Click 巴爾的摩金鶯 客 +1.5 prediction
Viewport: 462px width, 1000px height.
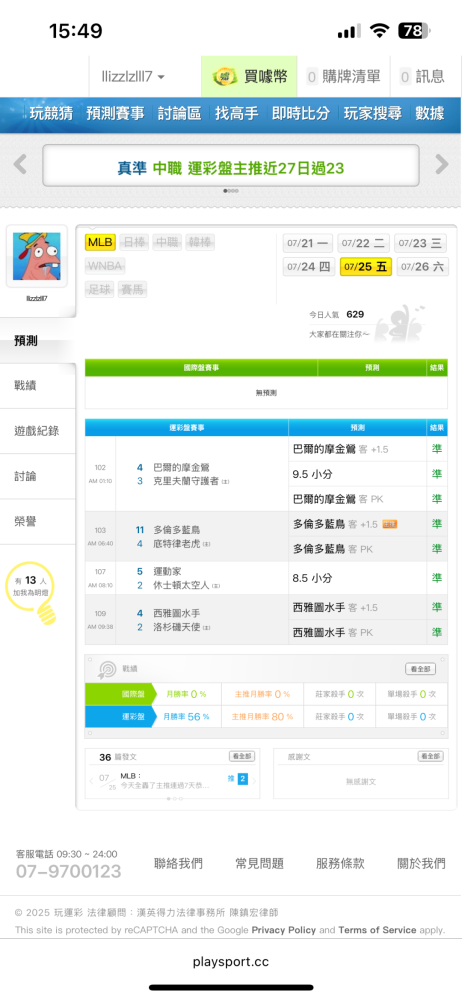(x=341, y=449)
